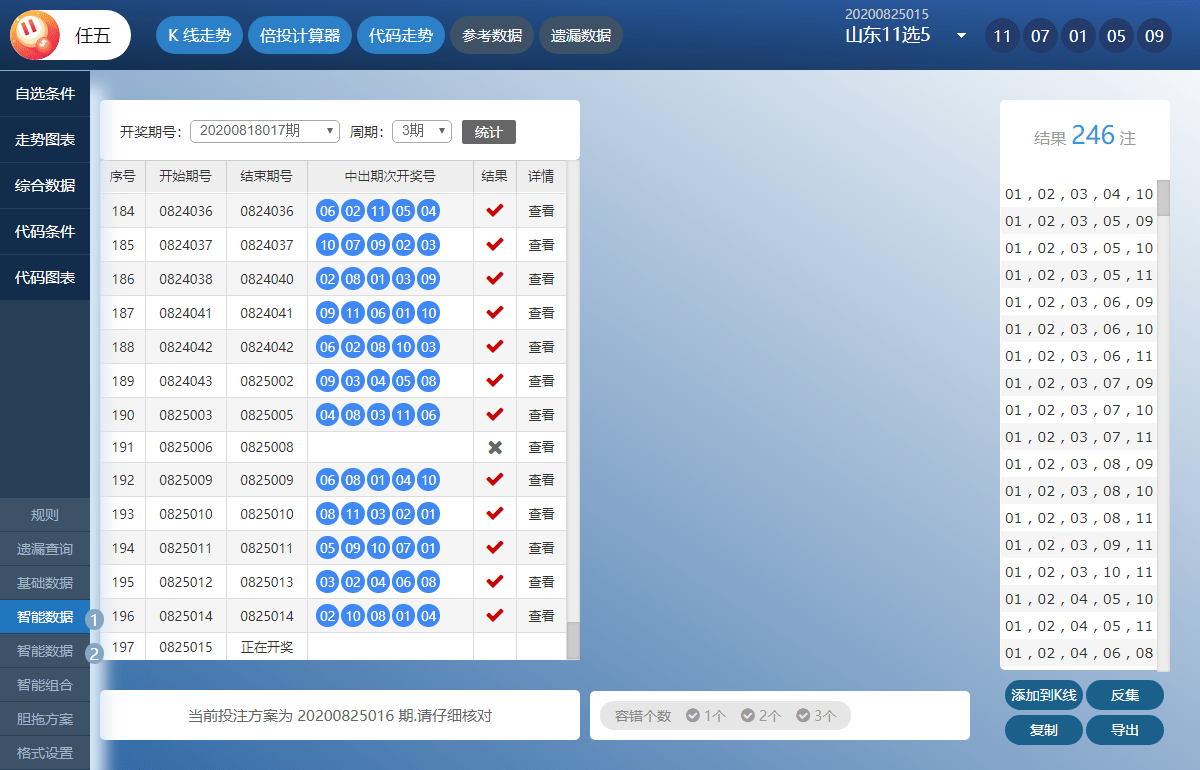Viewport: 1200px width, 770px height.
Task: Open the 周期 cycle dropdown
Action: coord(421,131)
